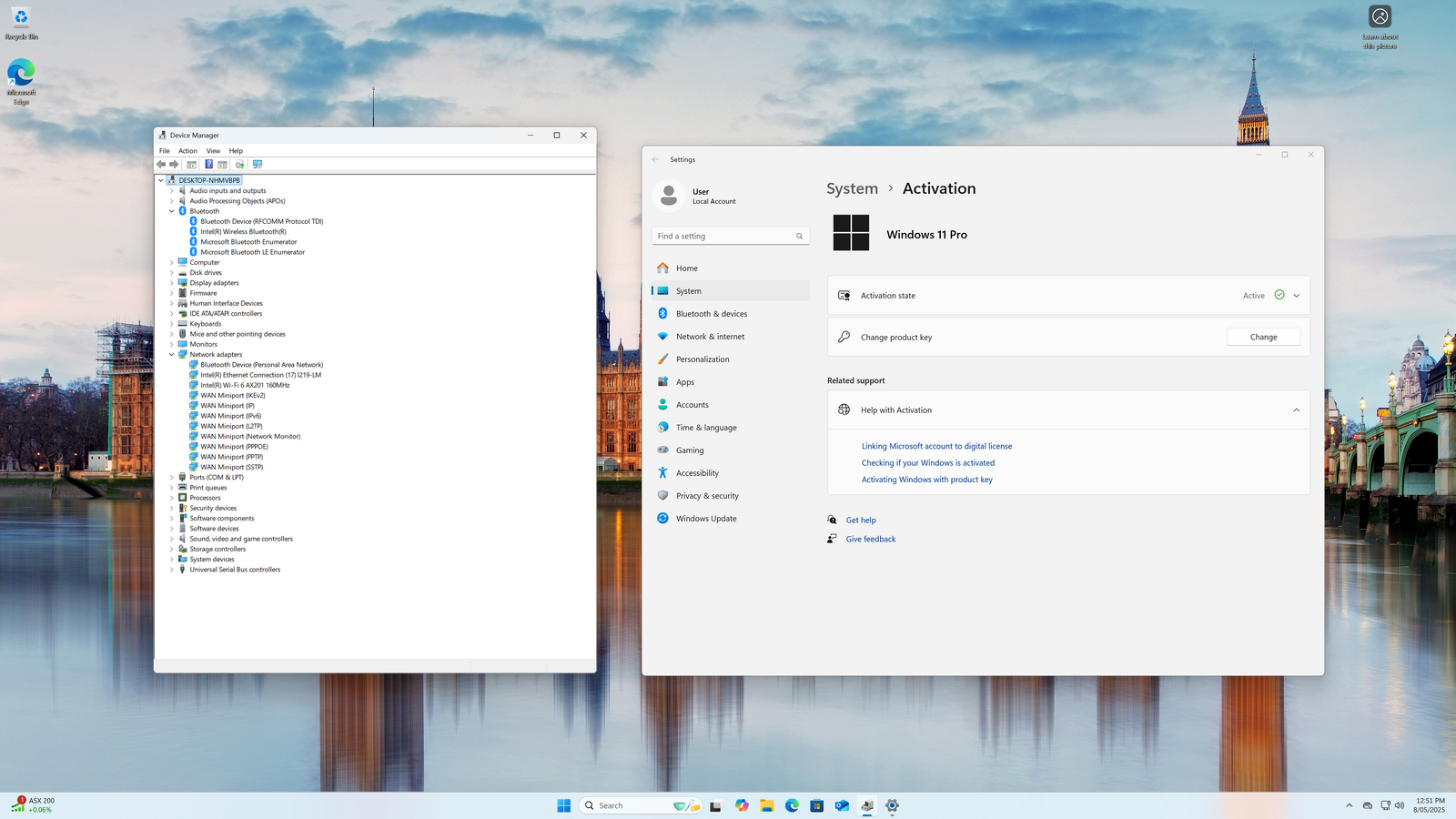Expand Universal Serial Bus controllers category

pyautogui.click(x=171, y=570)
